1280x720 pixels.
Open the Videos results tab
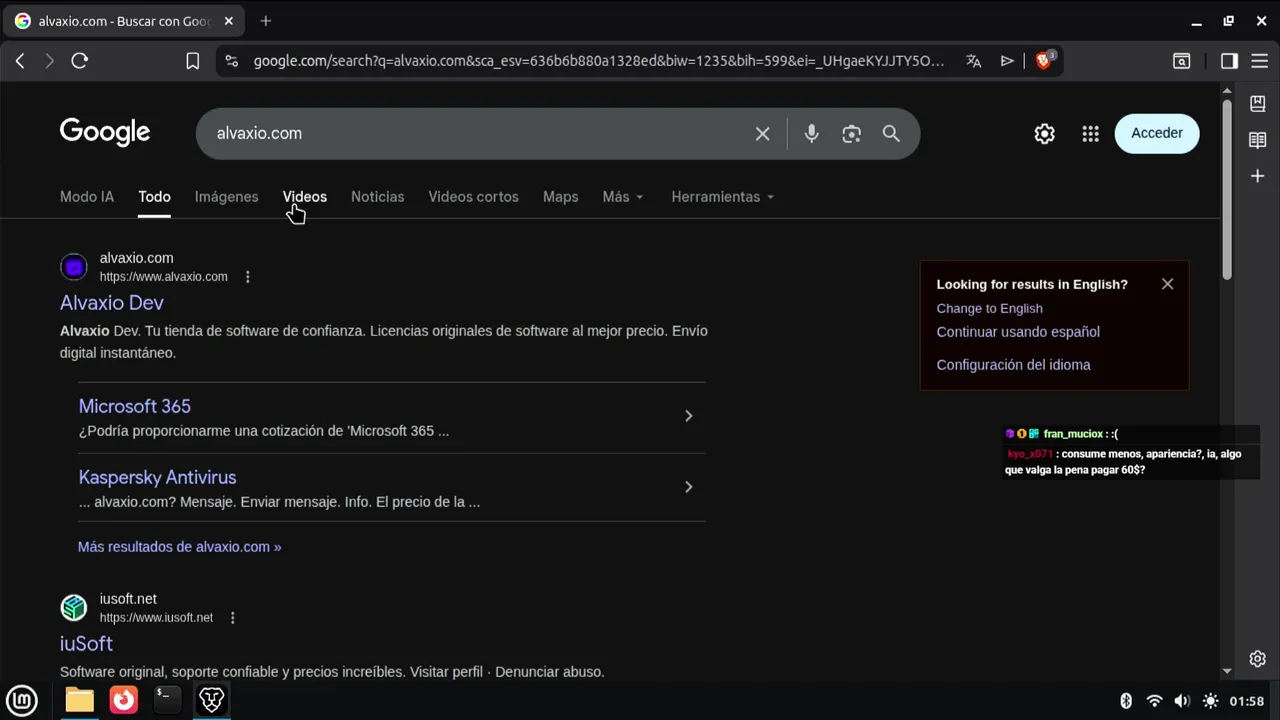click(x=305, y=197)
